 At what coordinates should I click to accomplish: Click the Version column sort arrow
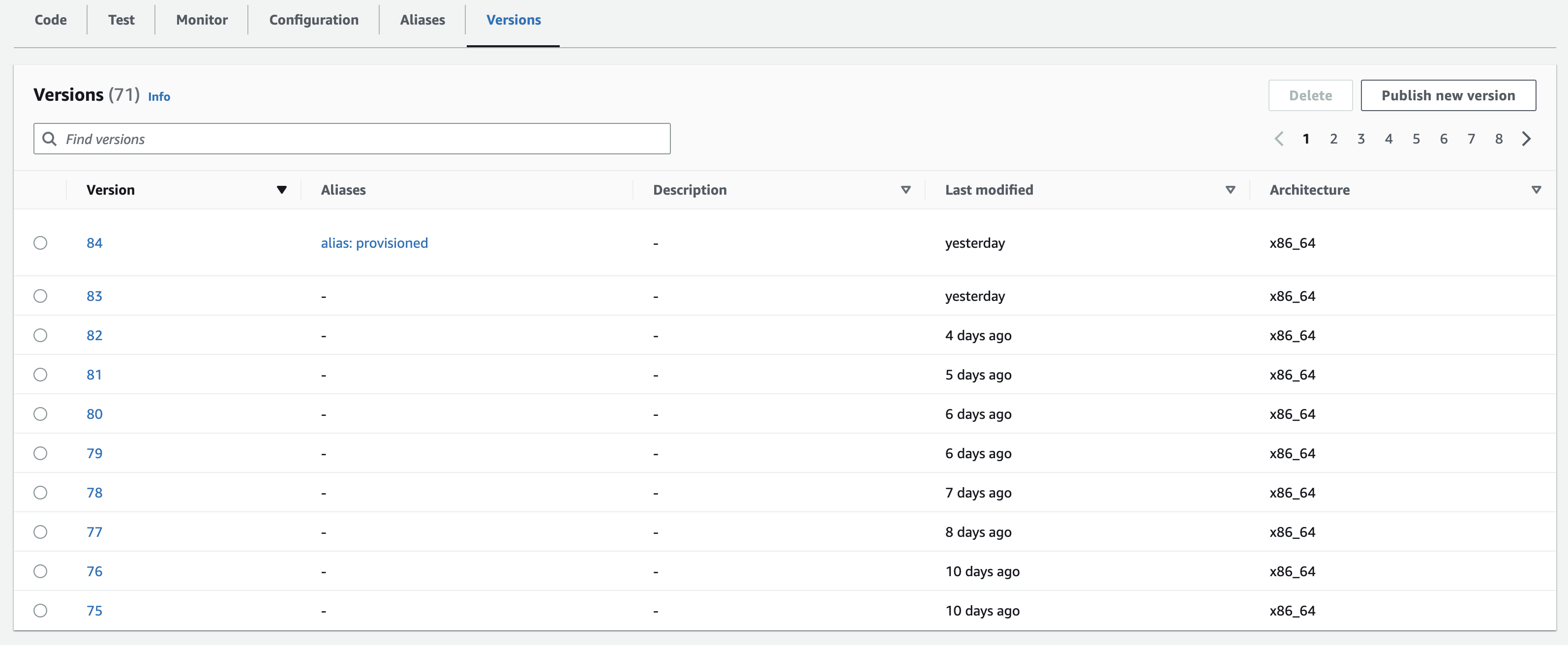click(282, 190)
